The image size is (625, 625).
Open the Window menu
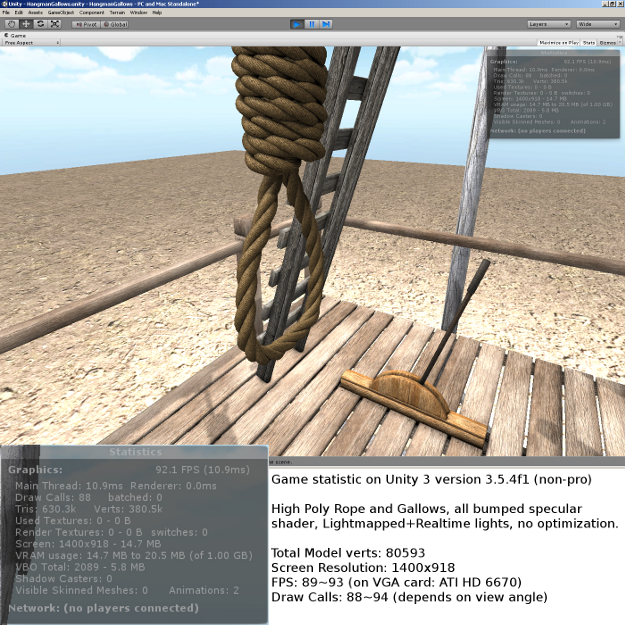(x=138, y=13)
